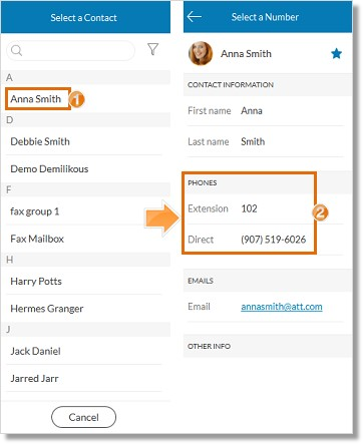Click the Cancel button
This screenshot has height=445, width=364.
coord(84,417)
